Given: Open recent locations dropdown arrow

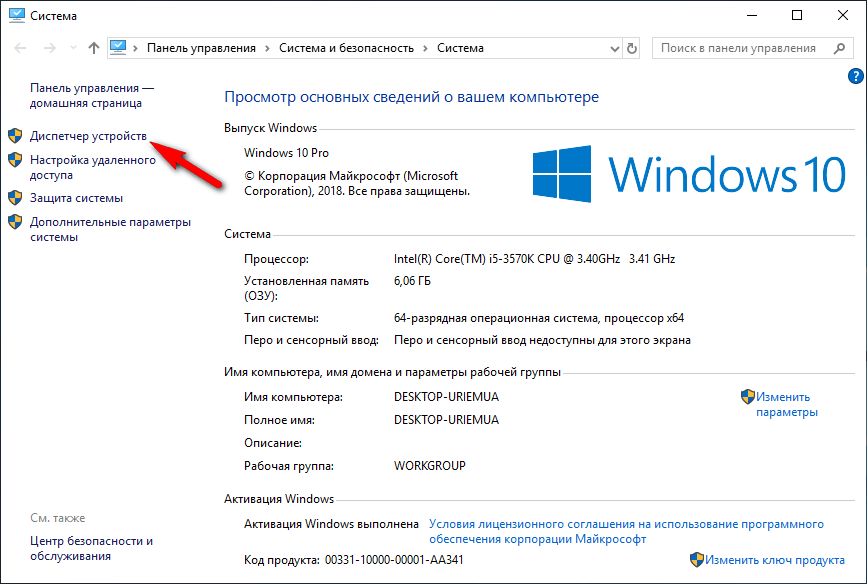Looking at the screenshot, I should pos(73,48).
